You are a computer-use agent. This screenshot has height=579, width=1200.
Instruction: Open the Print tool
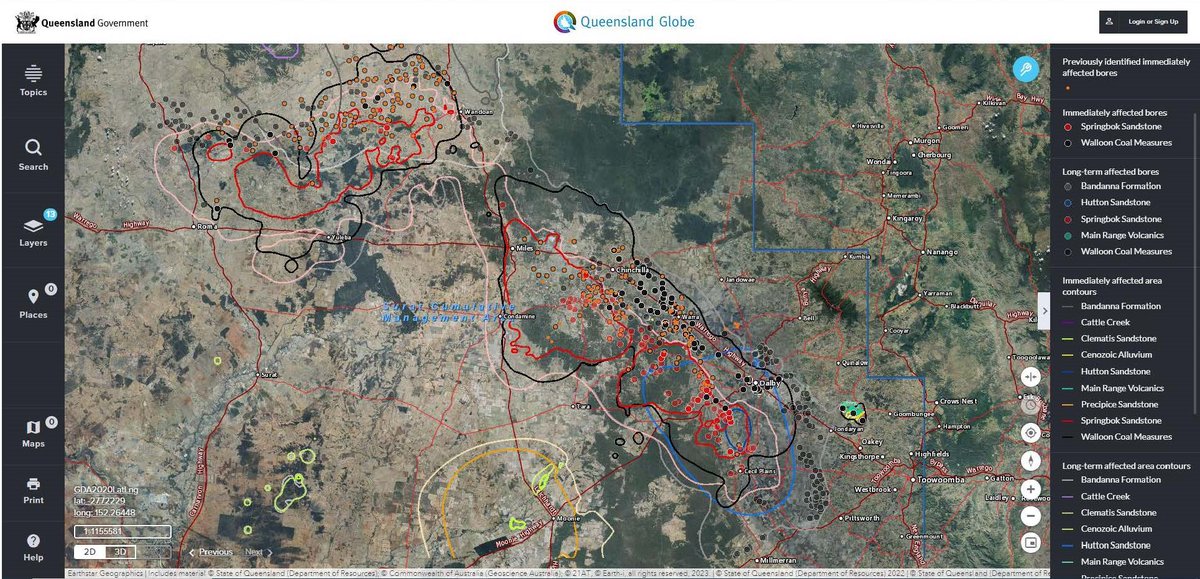tap(33, 490)
